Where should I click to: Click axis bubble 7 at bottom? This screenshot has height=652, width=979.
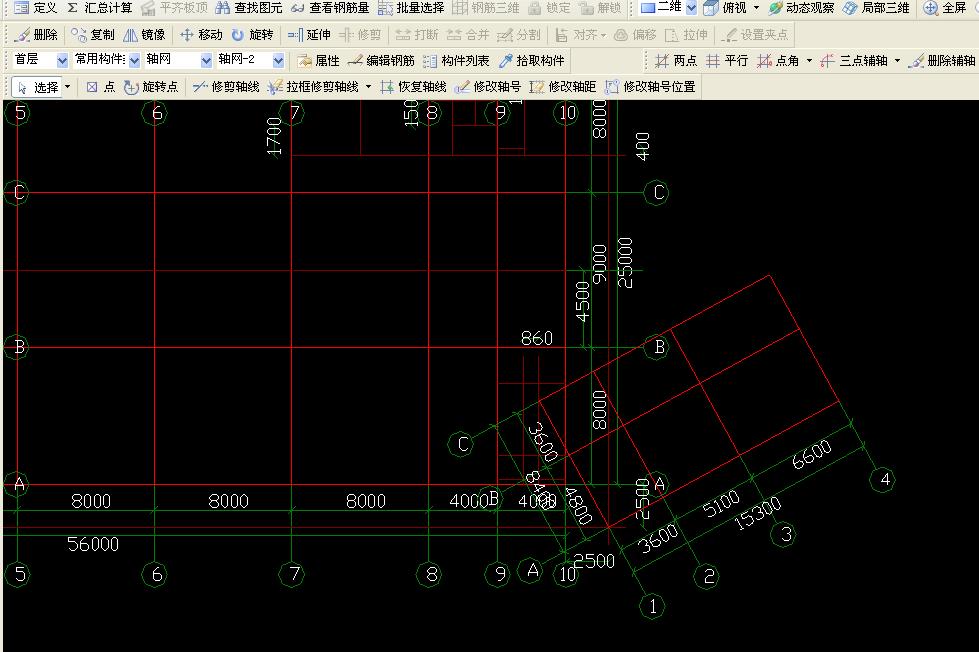(x=294, y=573)
